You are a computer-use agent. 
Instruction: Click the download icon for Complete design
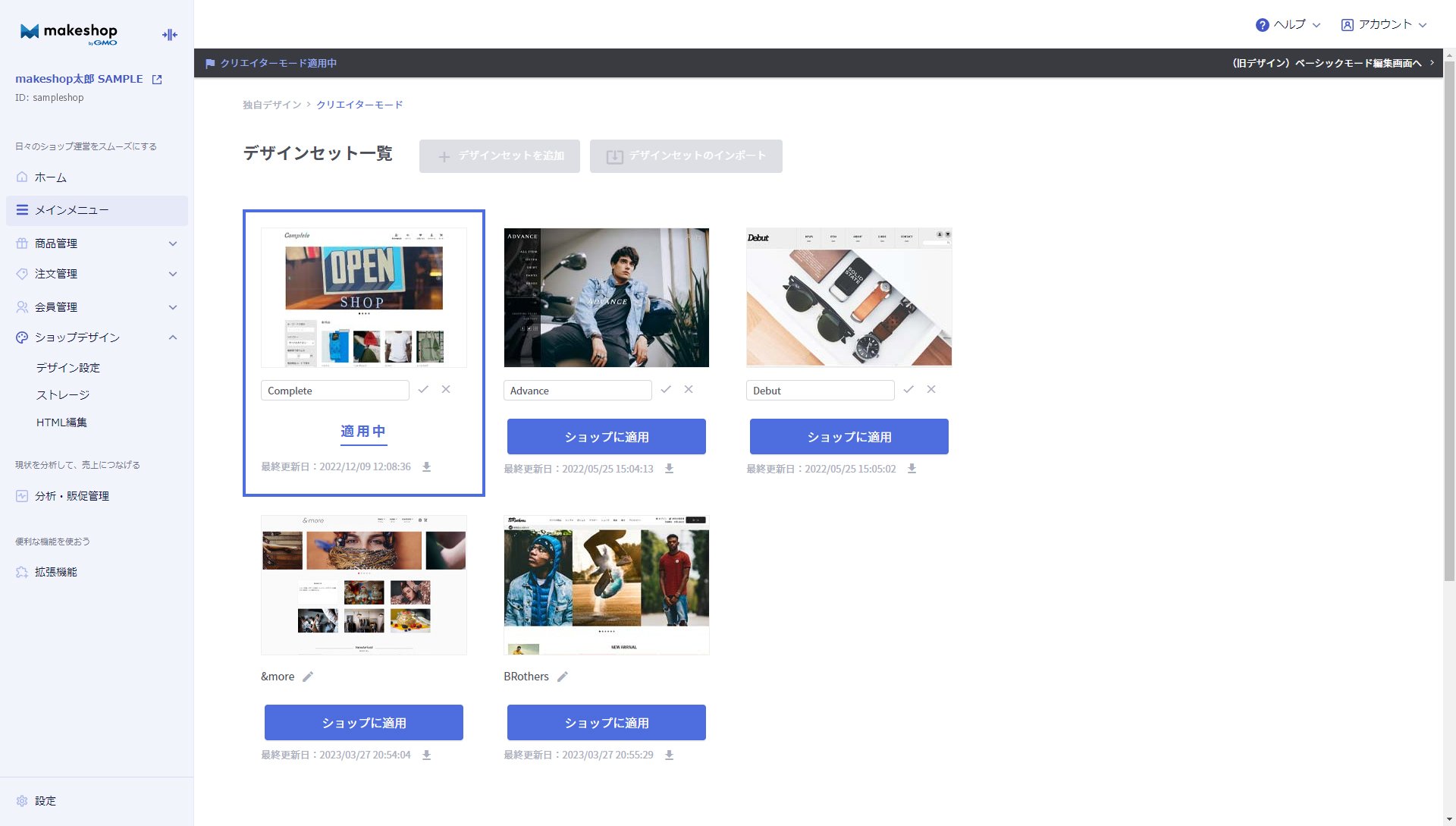pos(427,467)
